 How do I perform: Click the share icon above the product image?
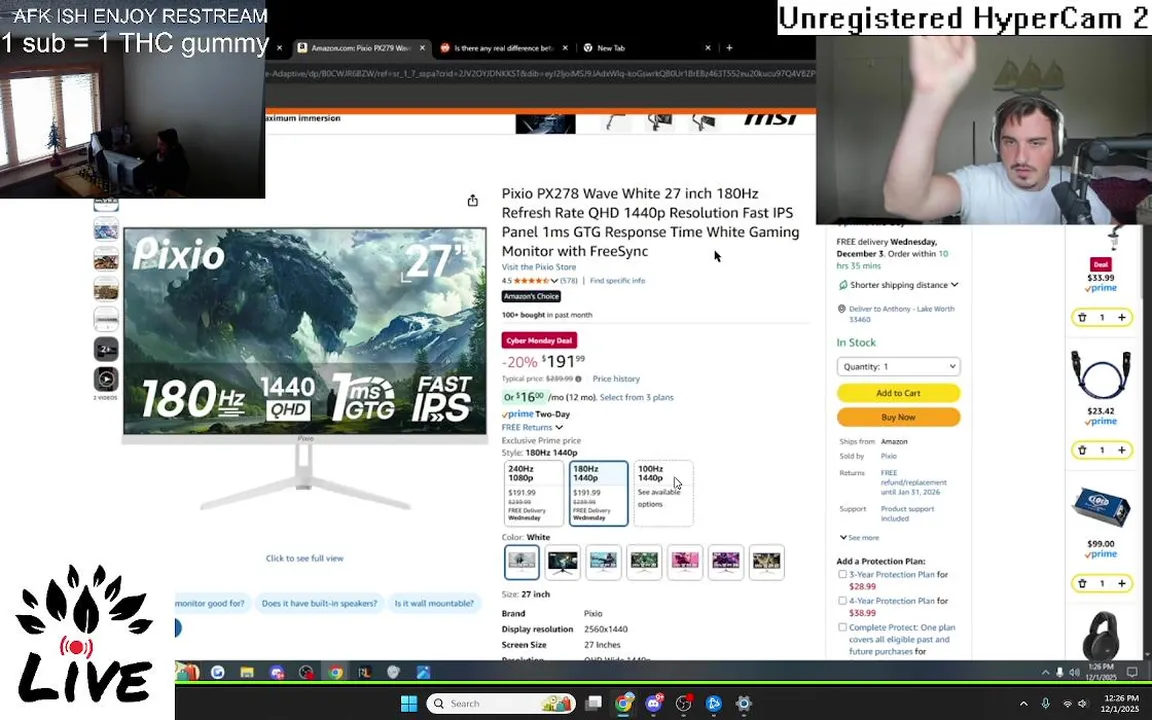[x=472, y=201]
